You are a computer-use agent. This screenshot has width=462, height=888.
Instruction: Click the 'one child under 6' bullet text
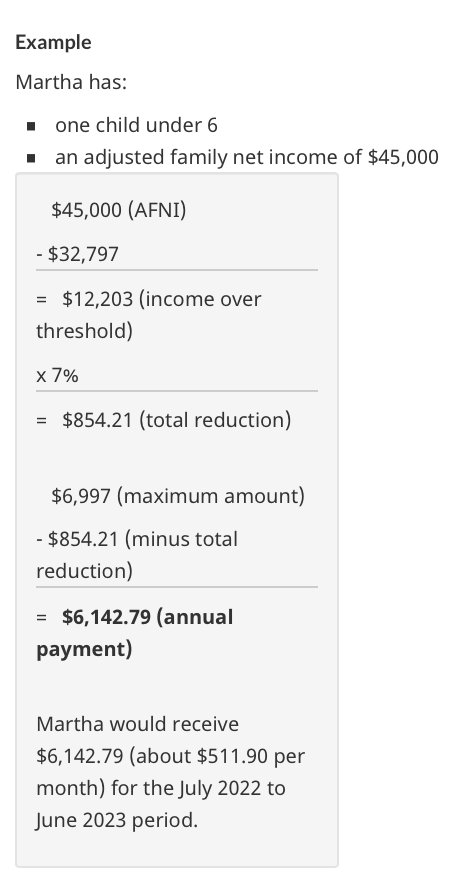pyautogui.click(x=136, y=125)
